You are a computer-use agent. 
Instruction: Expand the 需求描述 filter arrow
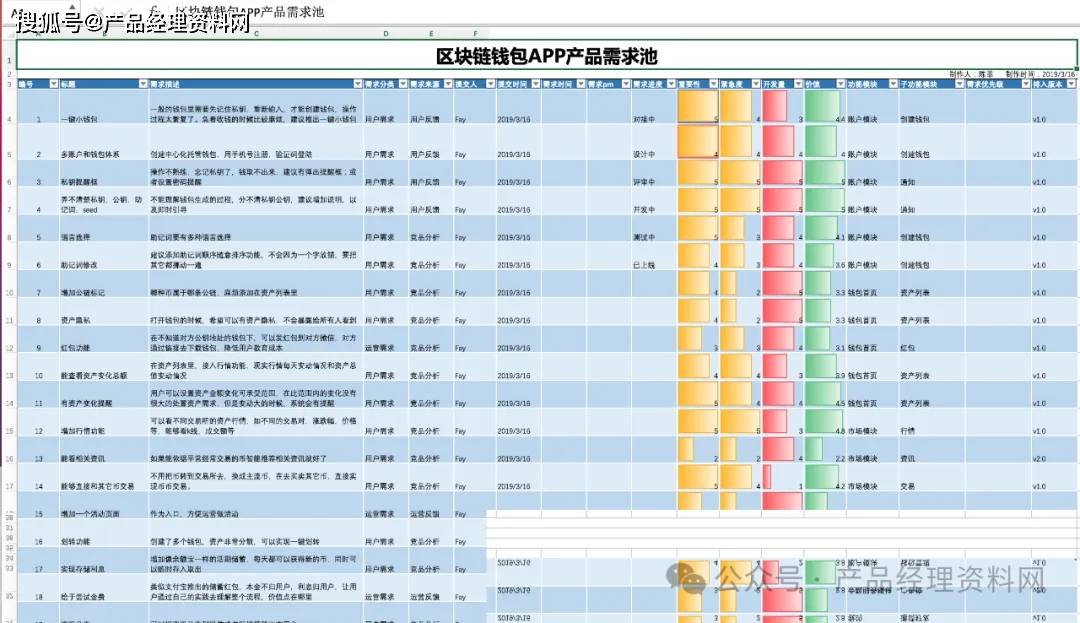356,85
